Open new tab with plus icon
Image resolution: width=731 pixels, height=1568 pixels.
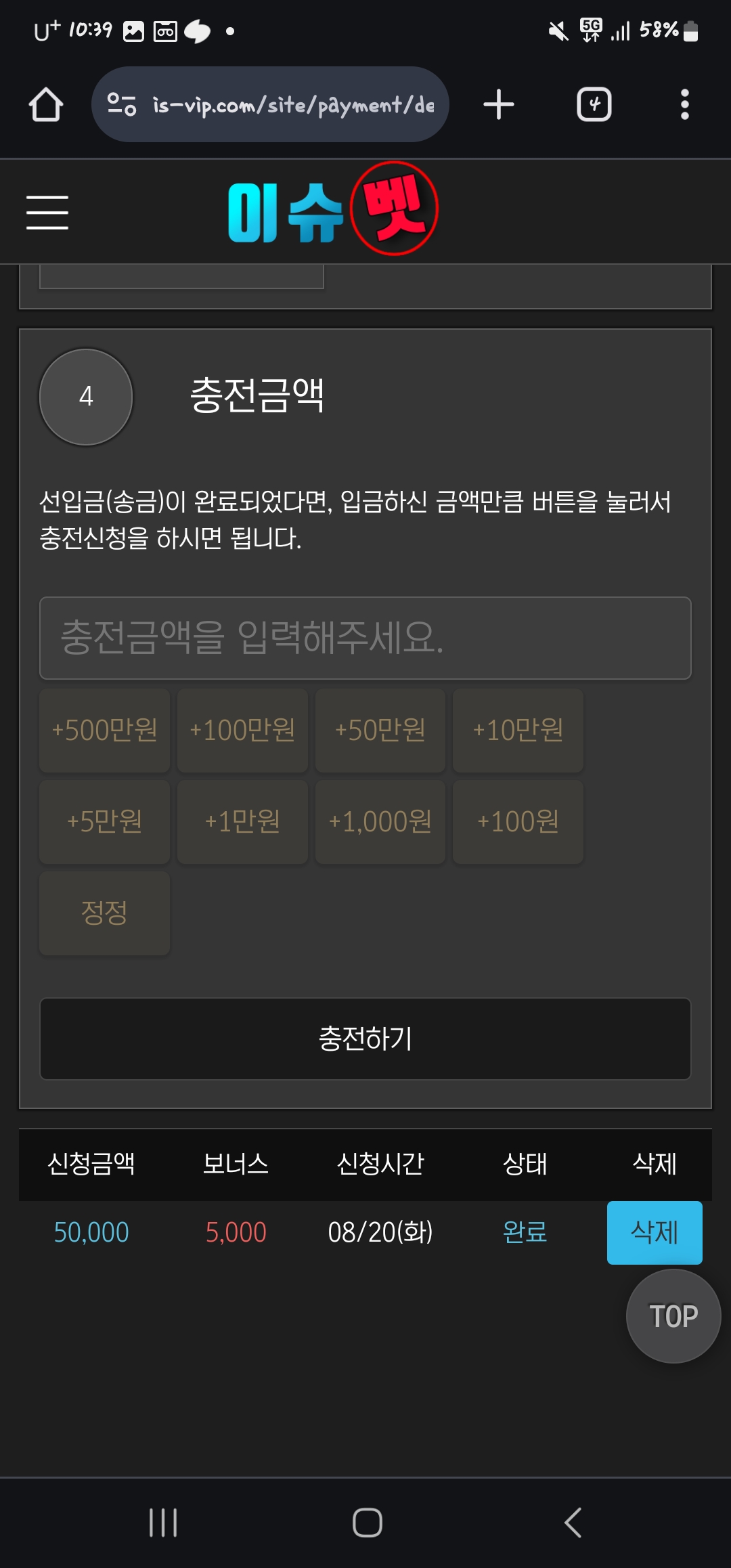tap(499, 105)
